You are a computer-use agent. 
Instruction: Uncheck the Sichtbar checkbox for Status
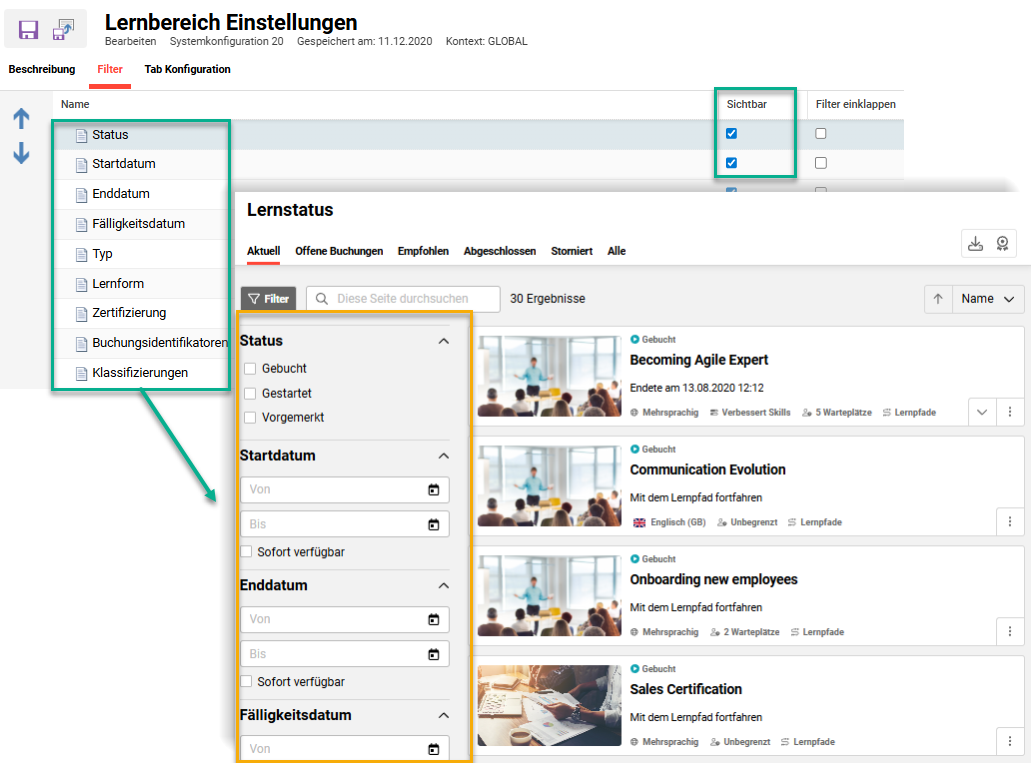pyautogui.click(x=731, y=132)
